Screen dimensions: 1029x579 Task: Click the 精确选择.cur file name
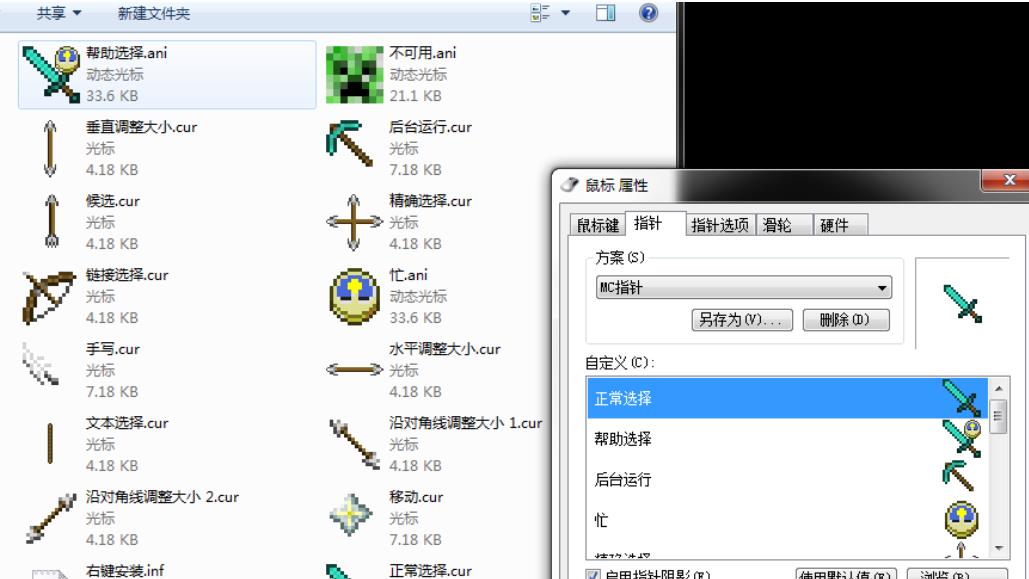(430, 202)
